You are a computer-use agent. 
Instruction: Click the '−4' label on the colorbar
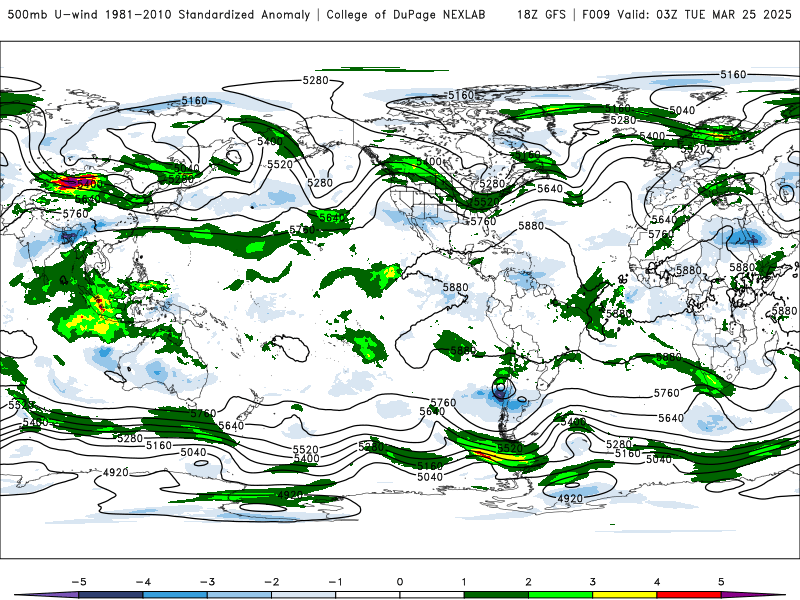tap(142, 582)
